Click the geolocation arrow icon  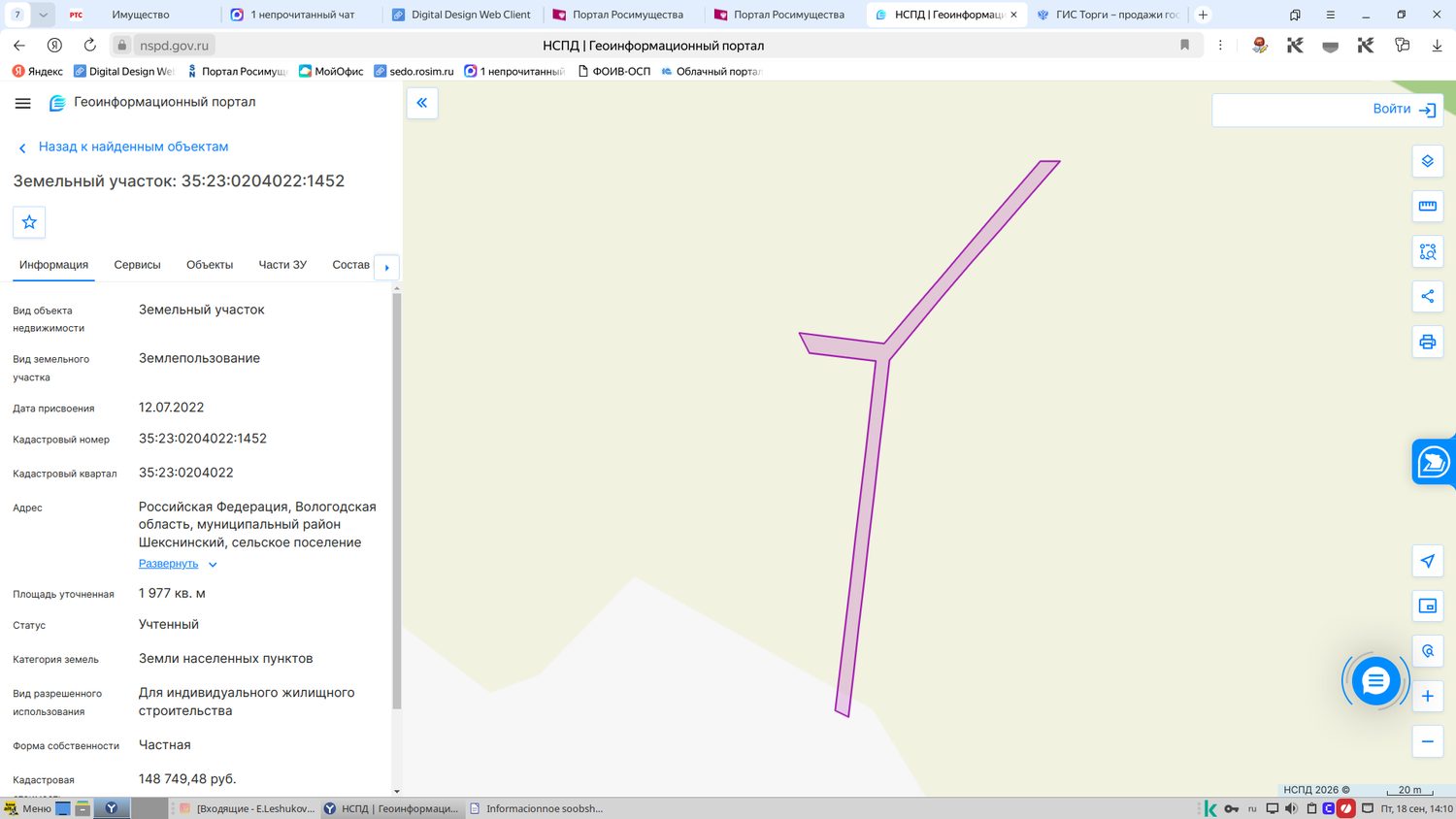tap(1427, 561)
